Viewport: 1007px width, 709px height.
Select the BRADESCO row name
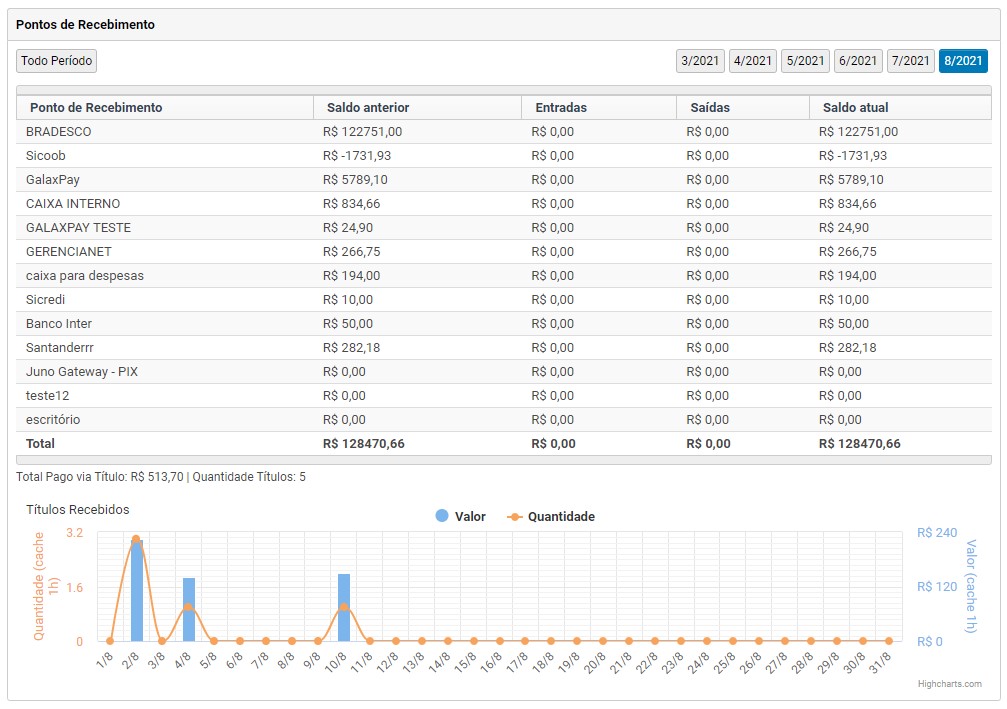pyautogui.click(x=58, y=132)
